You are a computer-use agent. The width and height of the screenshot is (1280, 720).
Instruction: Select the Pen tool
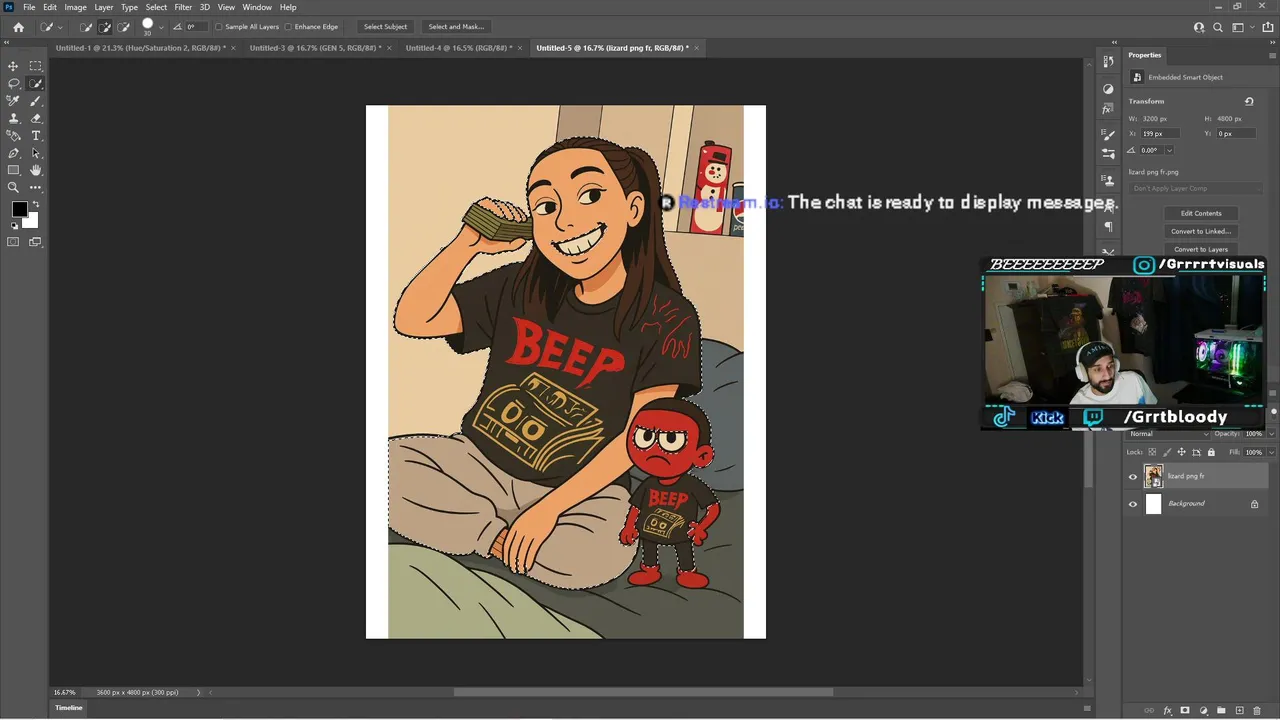tap(13, 153)
